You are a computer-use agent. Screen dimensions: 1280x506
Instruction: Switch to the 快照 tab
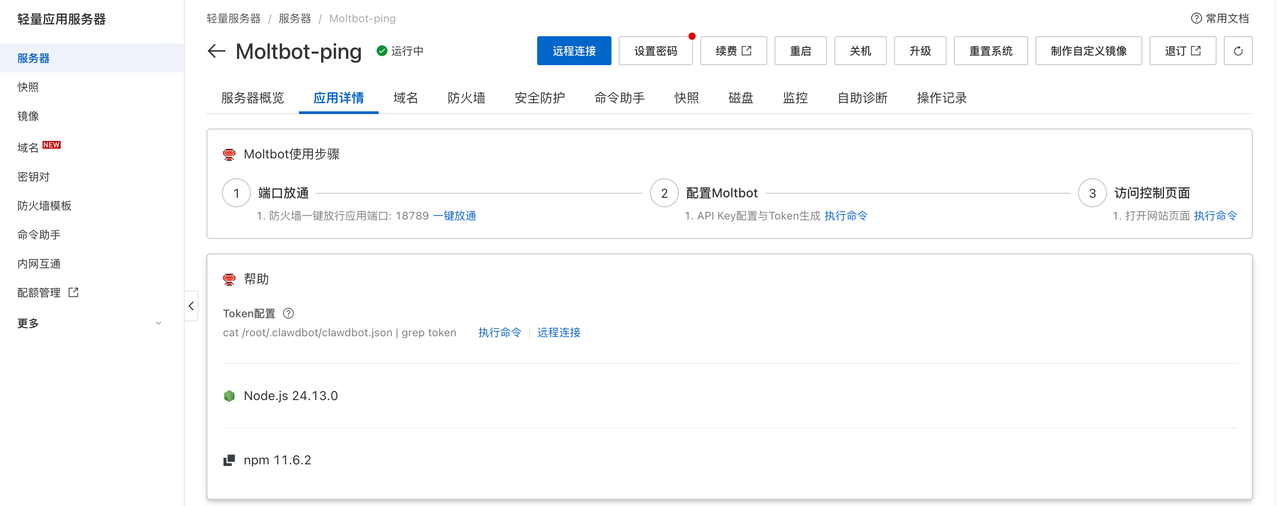pos(686,98)
